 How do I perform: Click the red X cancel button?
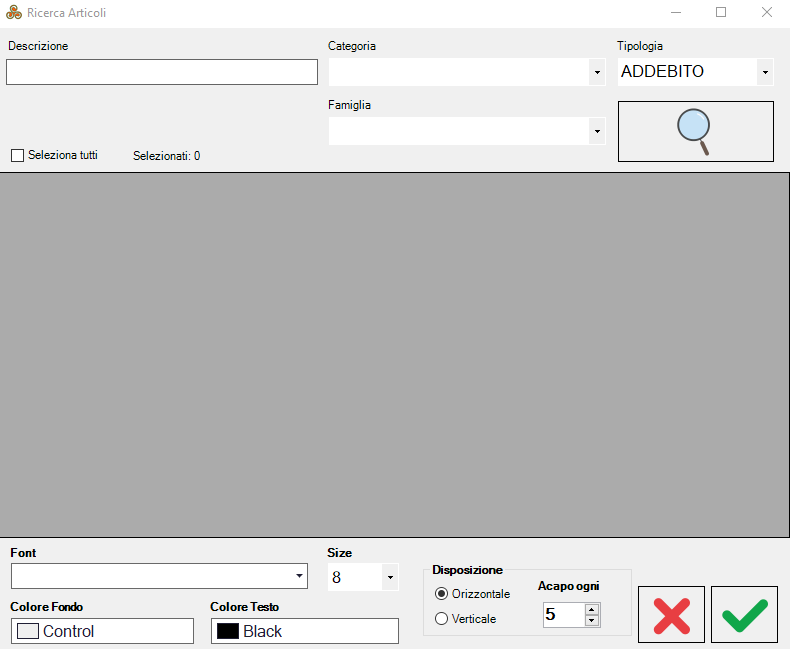(671, 614)
